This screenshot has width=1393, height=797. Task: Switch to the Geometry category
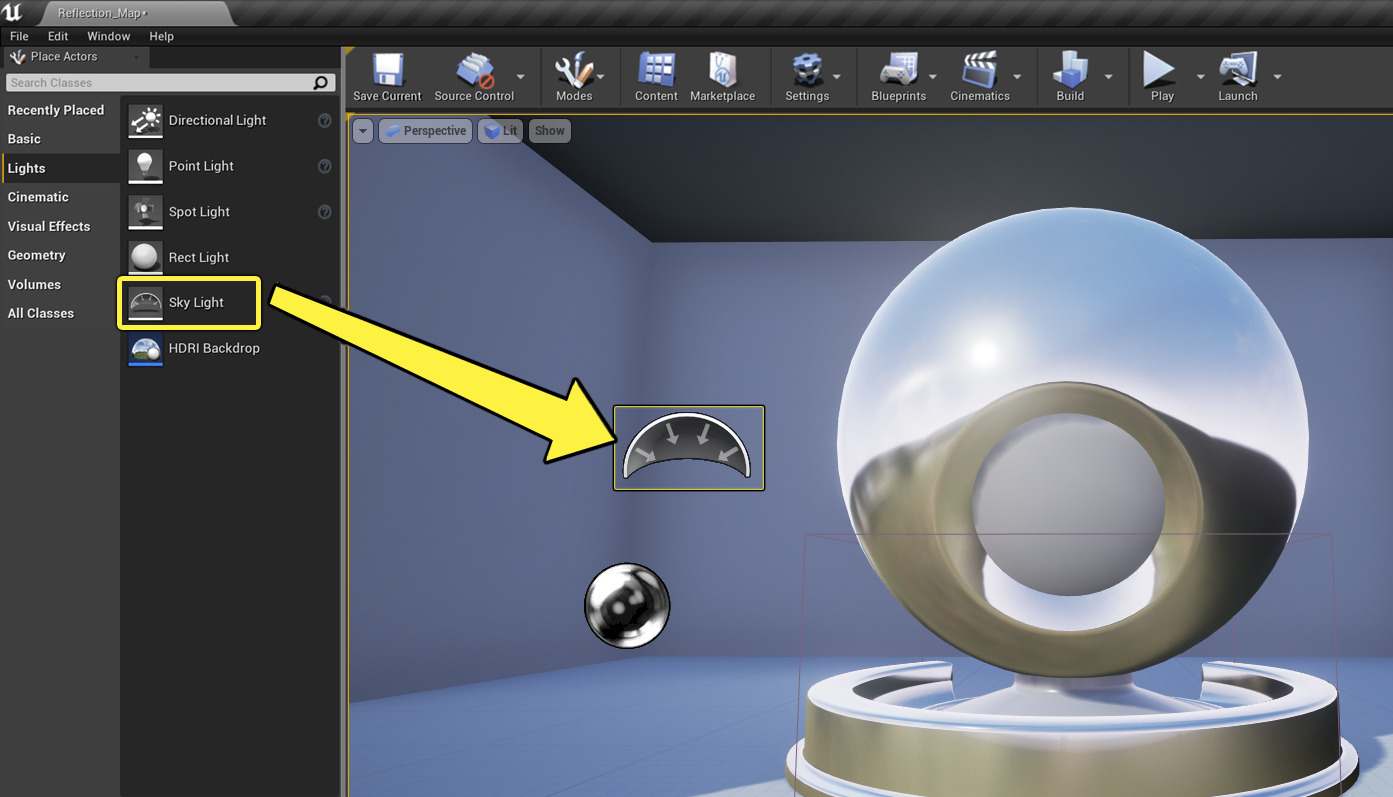point(38,255)
